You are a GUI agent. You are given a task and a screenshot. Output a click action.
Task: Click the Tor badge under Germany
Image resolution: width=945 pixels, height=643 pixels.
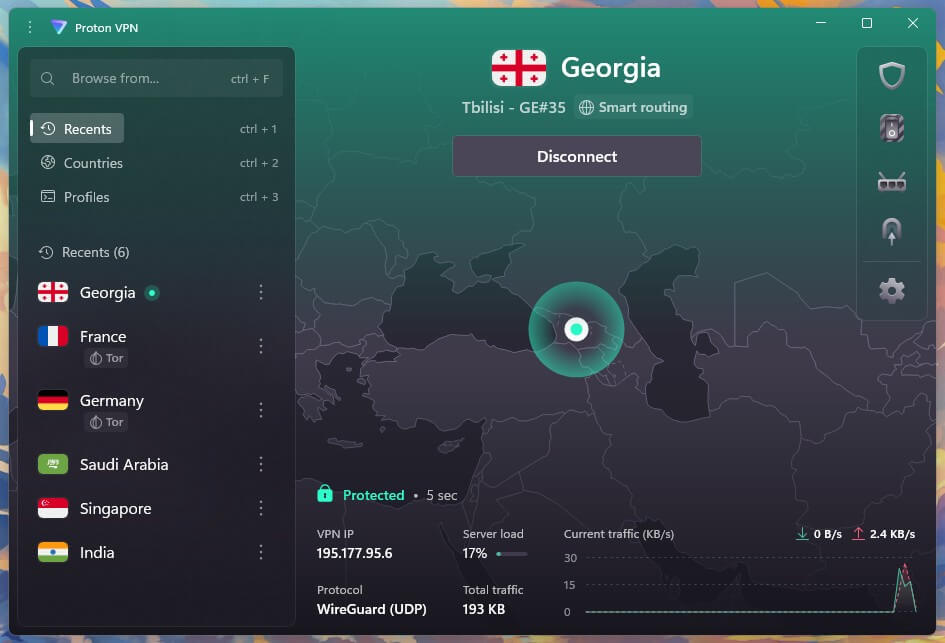click(x=107, y=422)
